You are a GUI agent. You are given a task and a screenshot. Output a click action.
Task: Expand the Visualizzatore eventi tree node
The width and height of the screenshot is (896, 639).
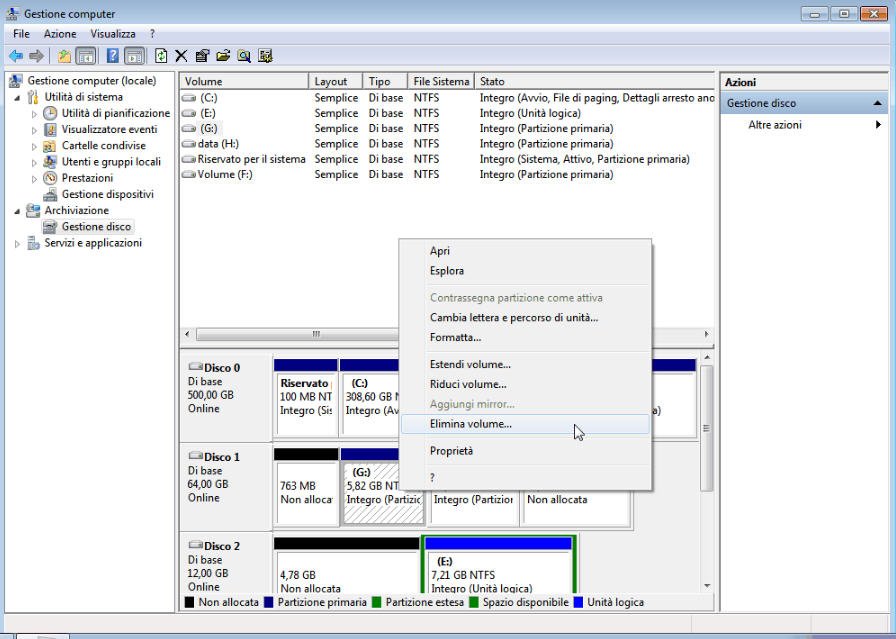pyautogui.click(x=34, y=130)
